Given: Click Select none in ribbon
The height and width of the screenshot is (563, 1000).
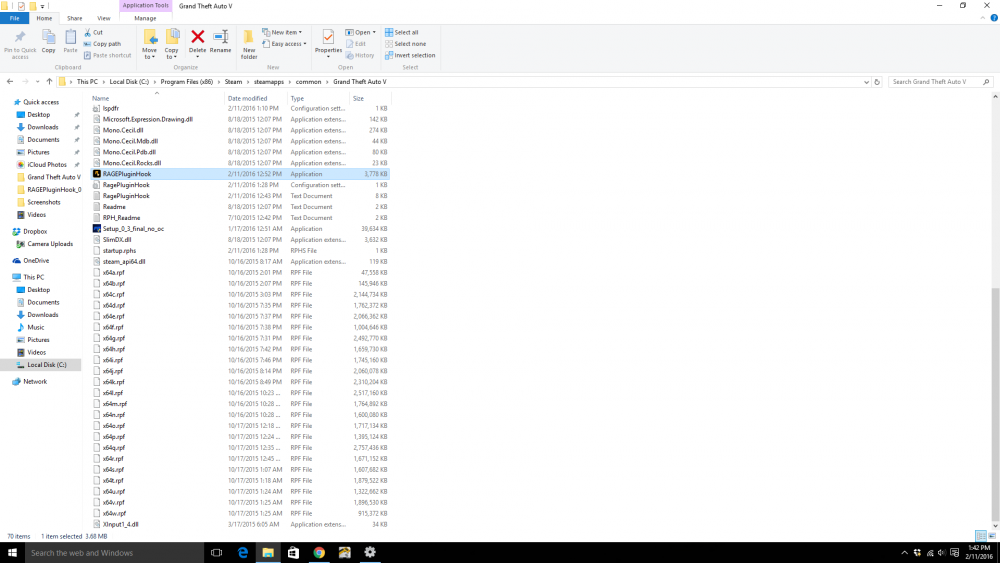Looking at the screenshot, I should click(x=406, y=44).
